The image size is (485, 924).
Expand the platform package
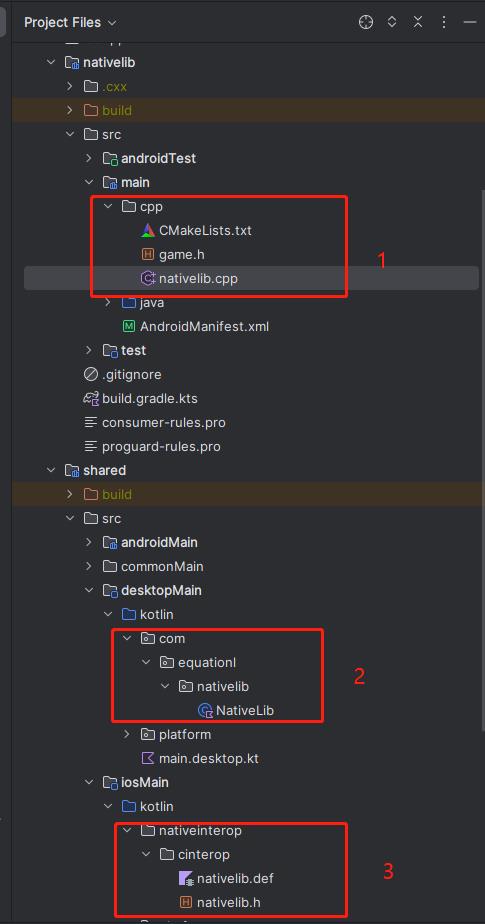127,734
